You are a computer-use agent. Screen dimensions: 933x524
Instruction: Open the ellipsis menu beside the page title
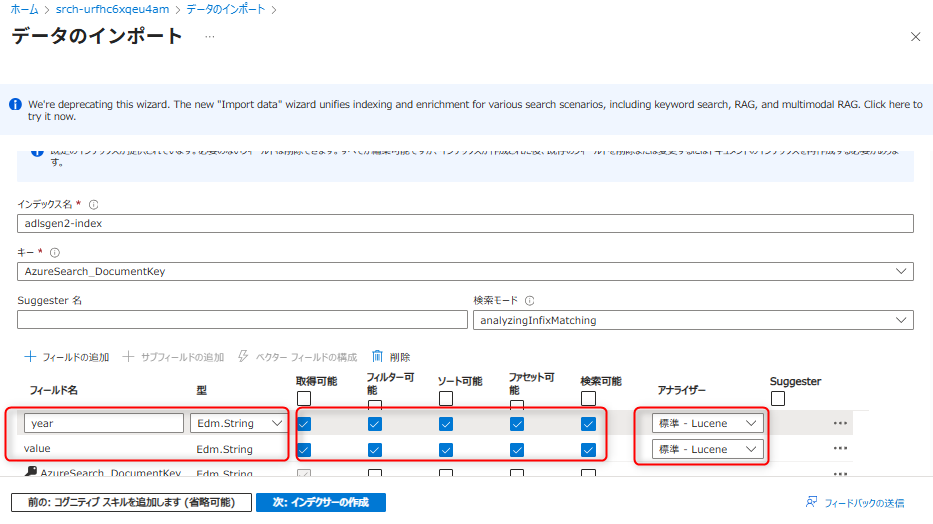(x=209, y=37)
